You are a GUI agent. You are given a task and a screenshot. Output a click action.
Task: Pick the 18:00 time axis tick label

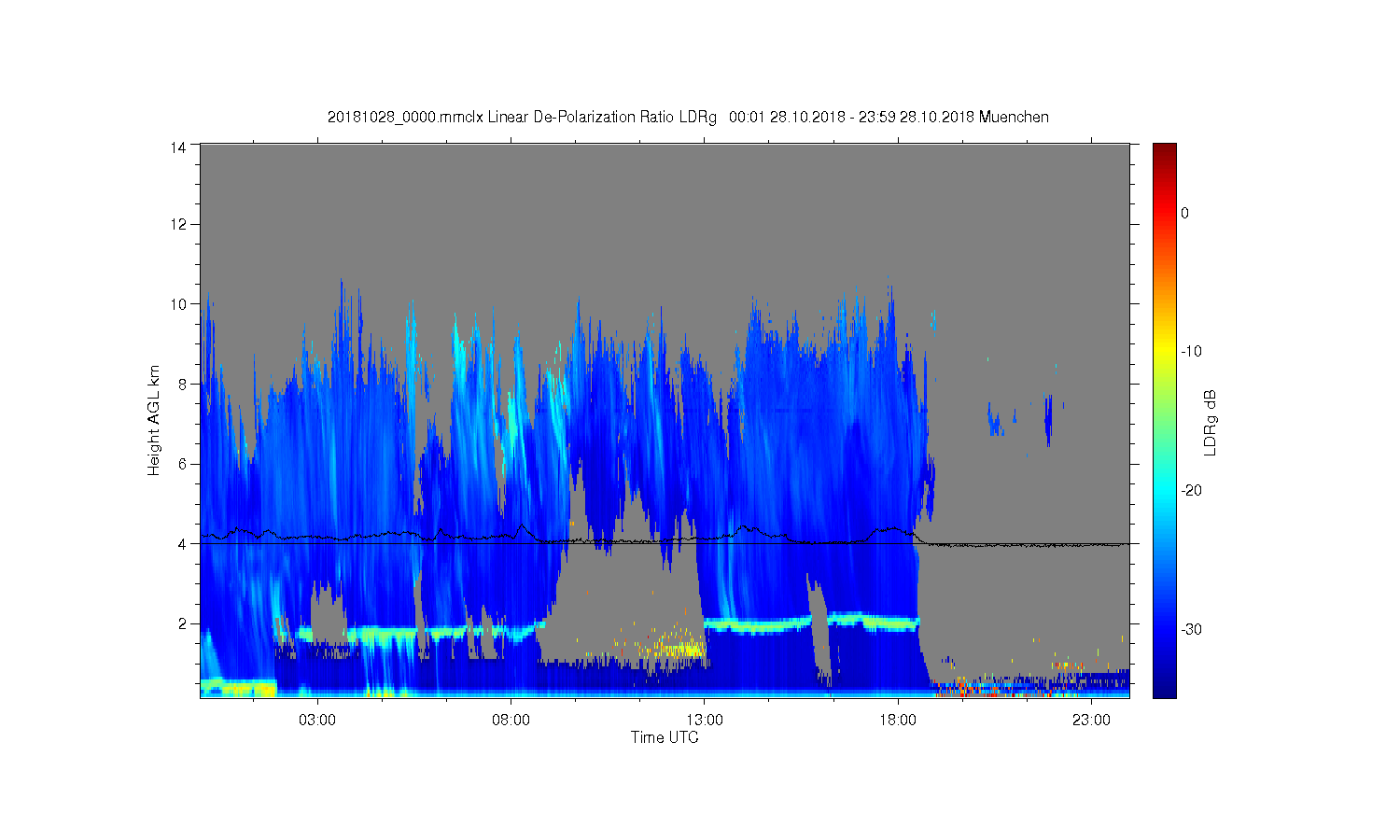click(898, 721)
